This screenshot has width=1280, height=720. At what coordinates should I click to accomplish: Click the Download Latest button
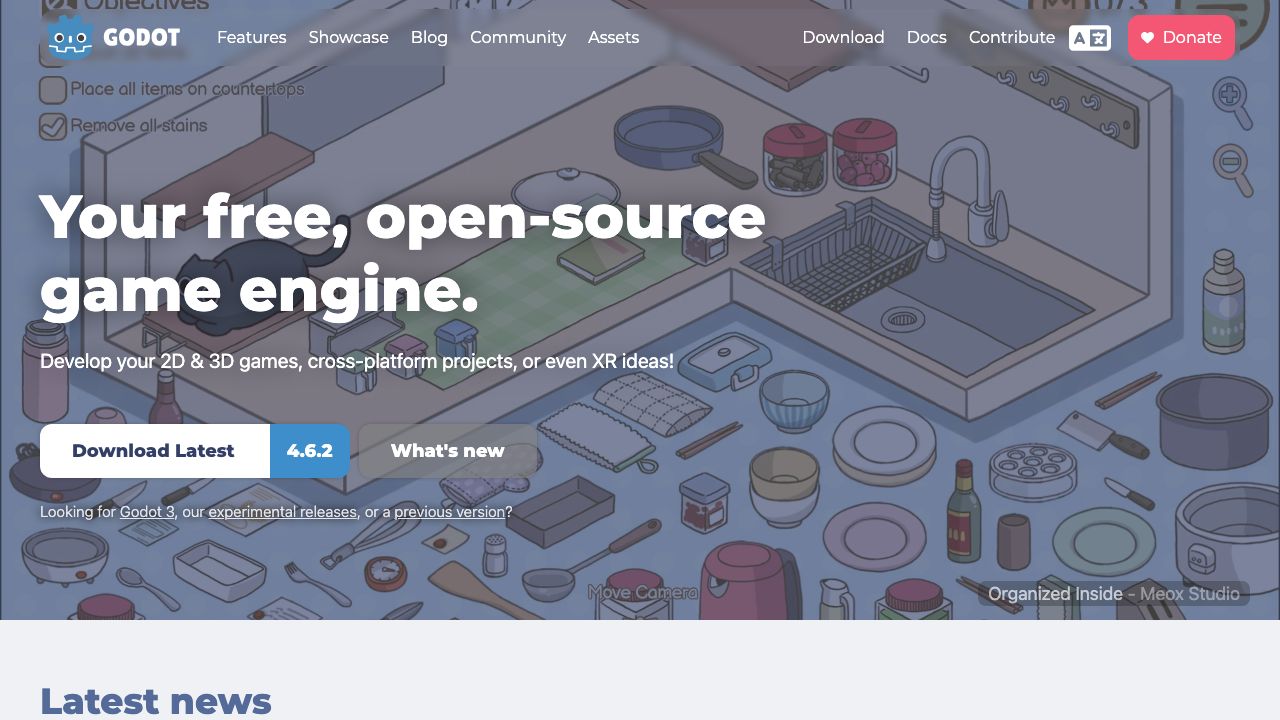(x=154, y=451)
